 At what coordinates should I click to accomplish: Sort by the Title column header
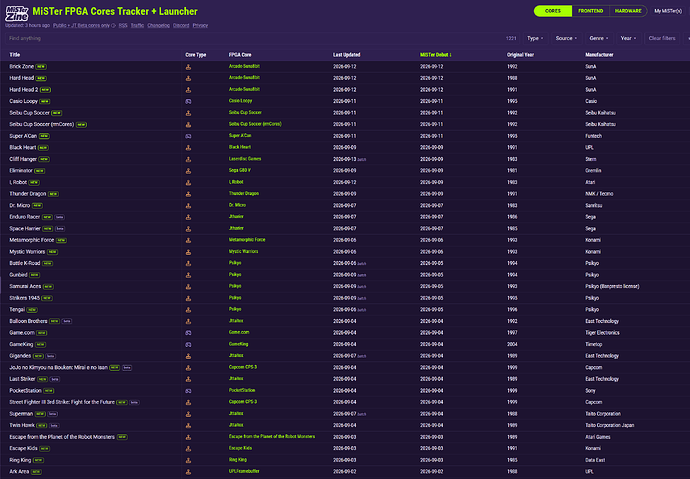tap(15, 55)
